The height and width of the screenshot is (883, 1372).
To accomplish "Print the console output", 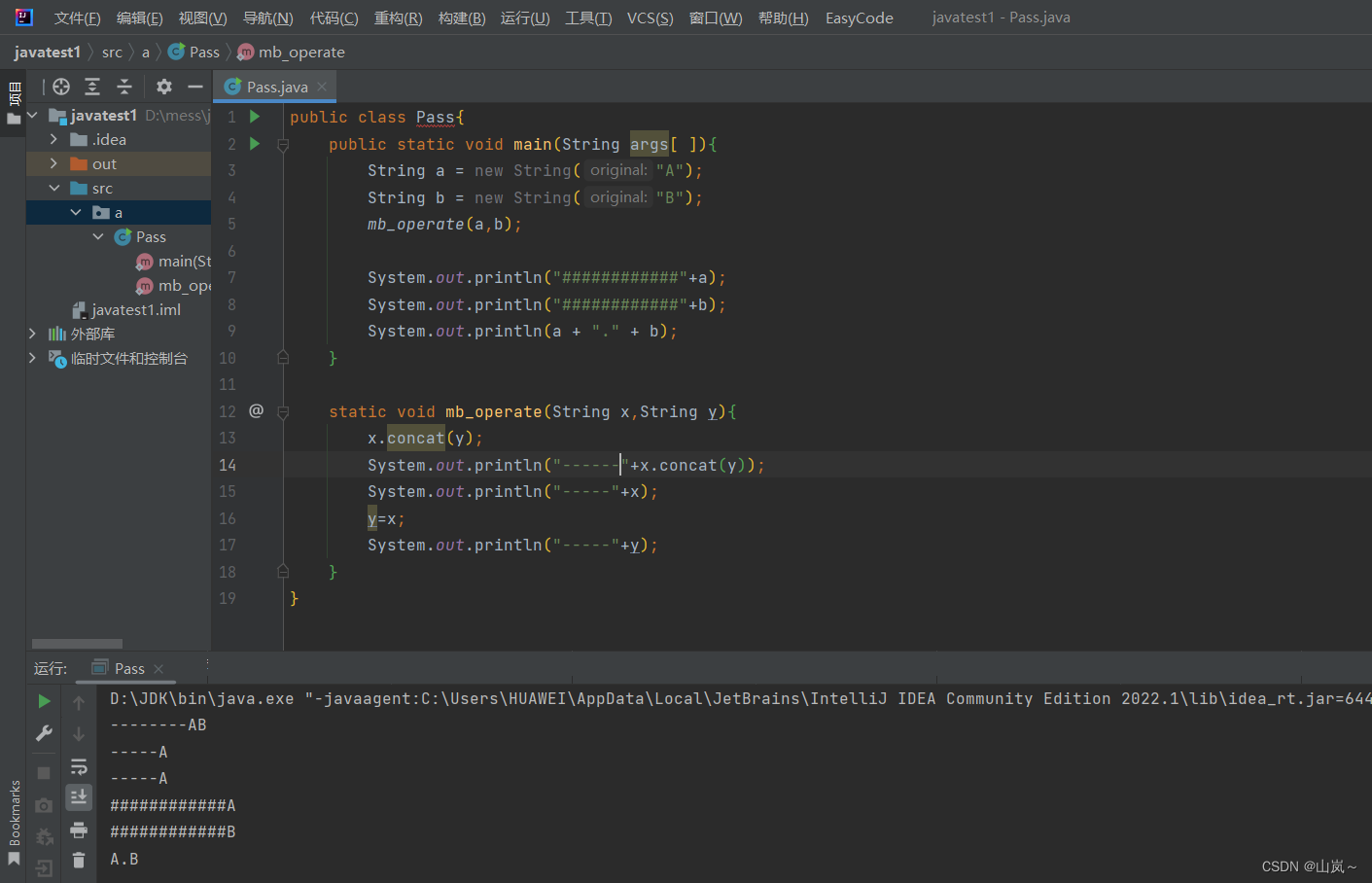I will pos(79,830).
